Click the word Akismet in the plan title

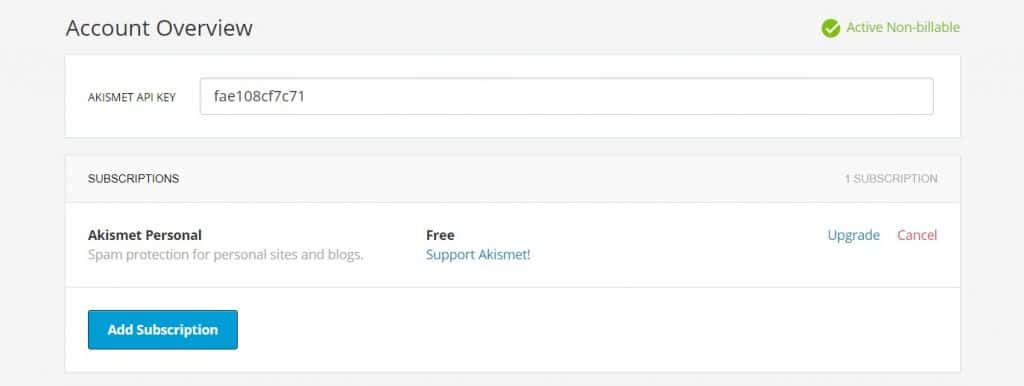(112, 235)
